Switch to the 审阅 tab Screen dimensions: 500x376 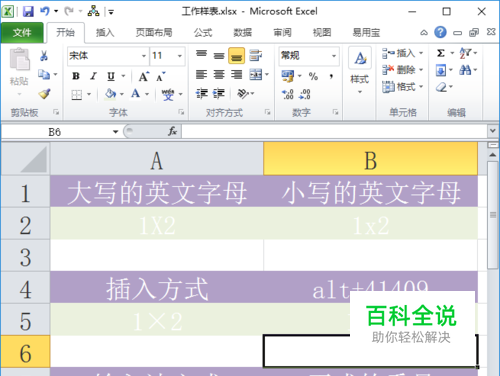coord(282,33)
